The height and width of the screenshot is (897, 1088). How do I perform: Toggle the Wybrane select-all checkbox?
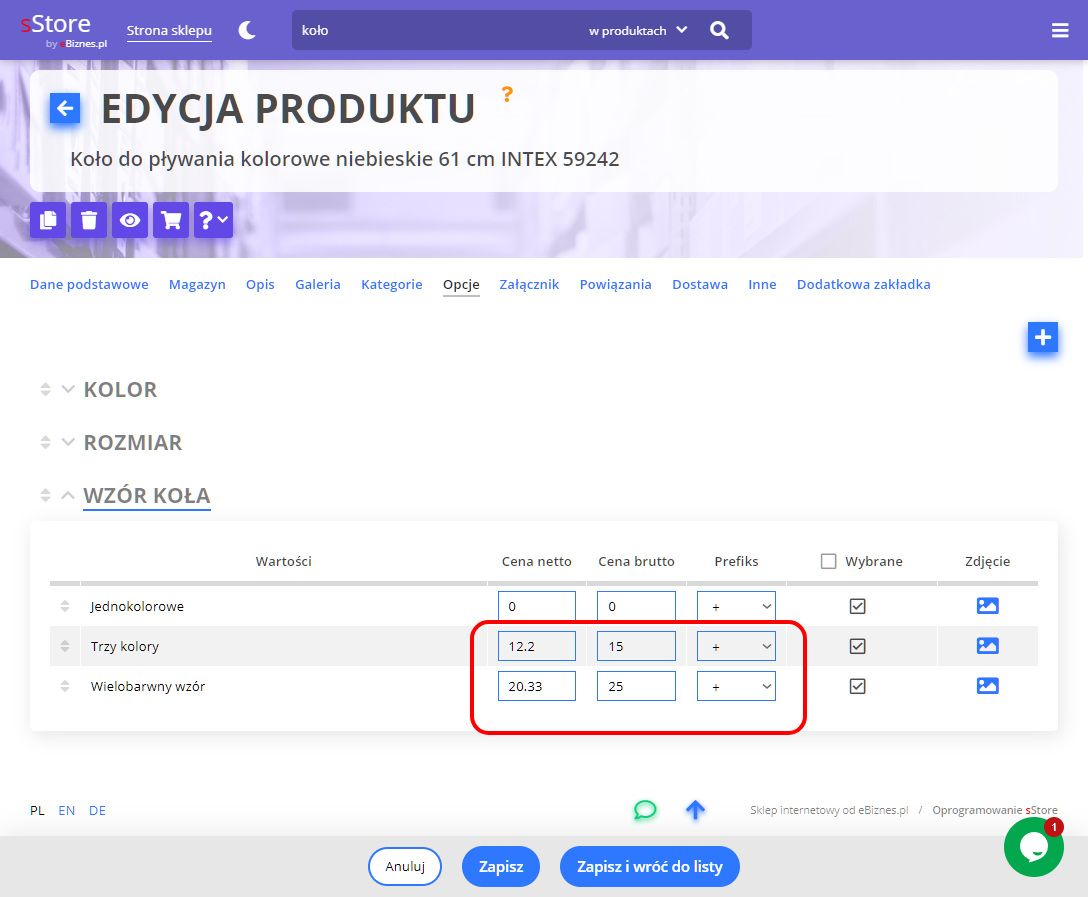pyautogui.click(x=828, y=561)
